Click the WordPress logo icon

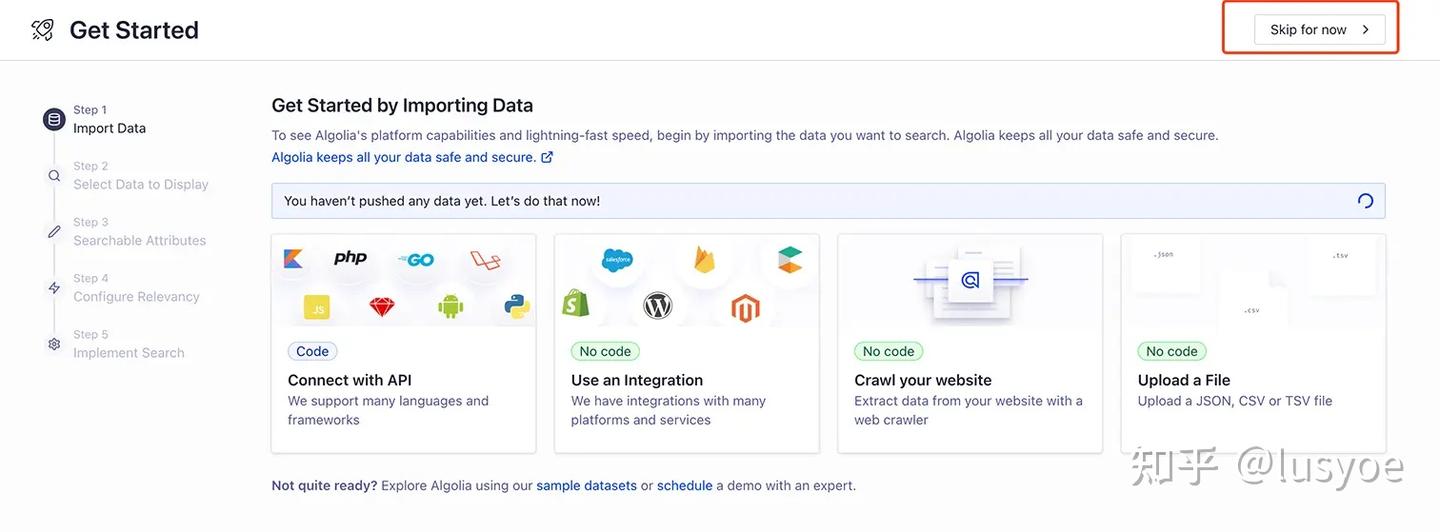click(x=658, y=305)
